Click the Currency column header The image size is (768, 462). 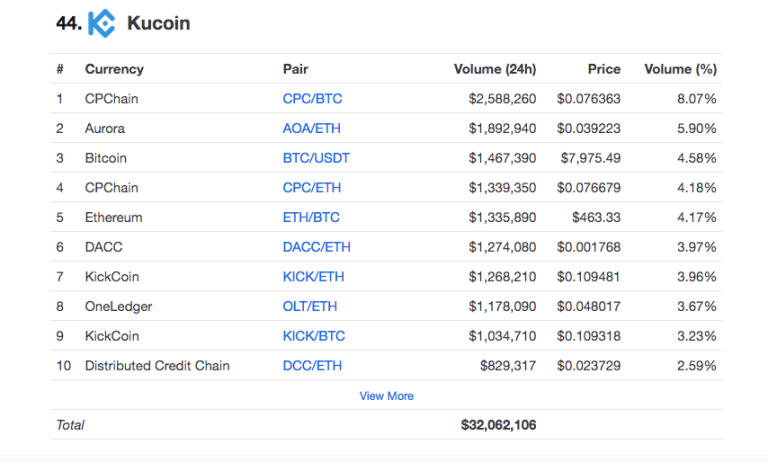(x=114, y=69)
